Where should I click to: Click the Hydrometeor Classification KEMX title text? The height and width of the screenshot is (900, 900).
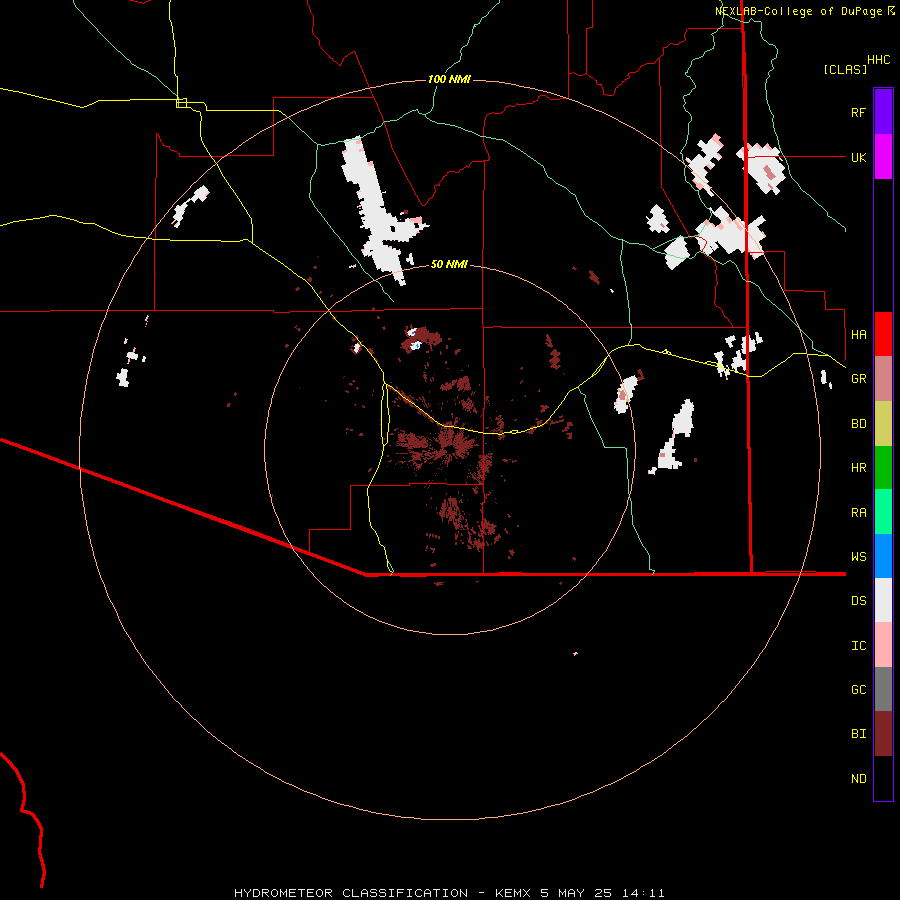point(449,893)
